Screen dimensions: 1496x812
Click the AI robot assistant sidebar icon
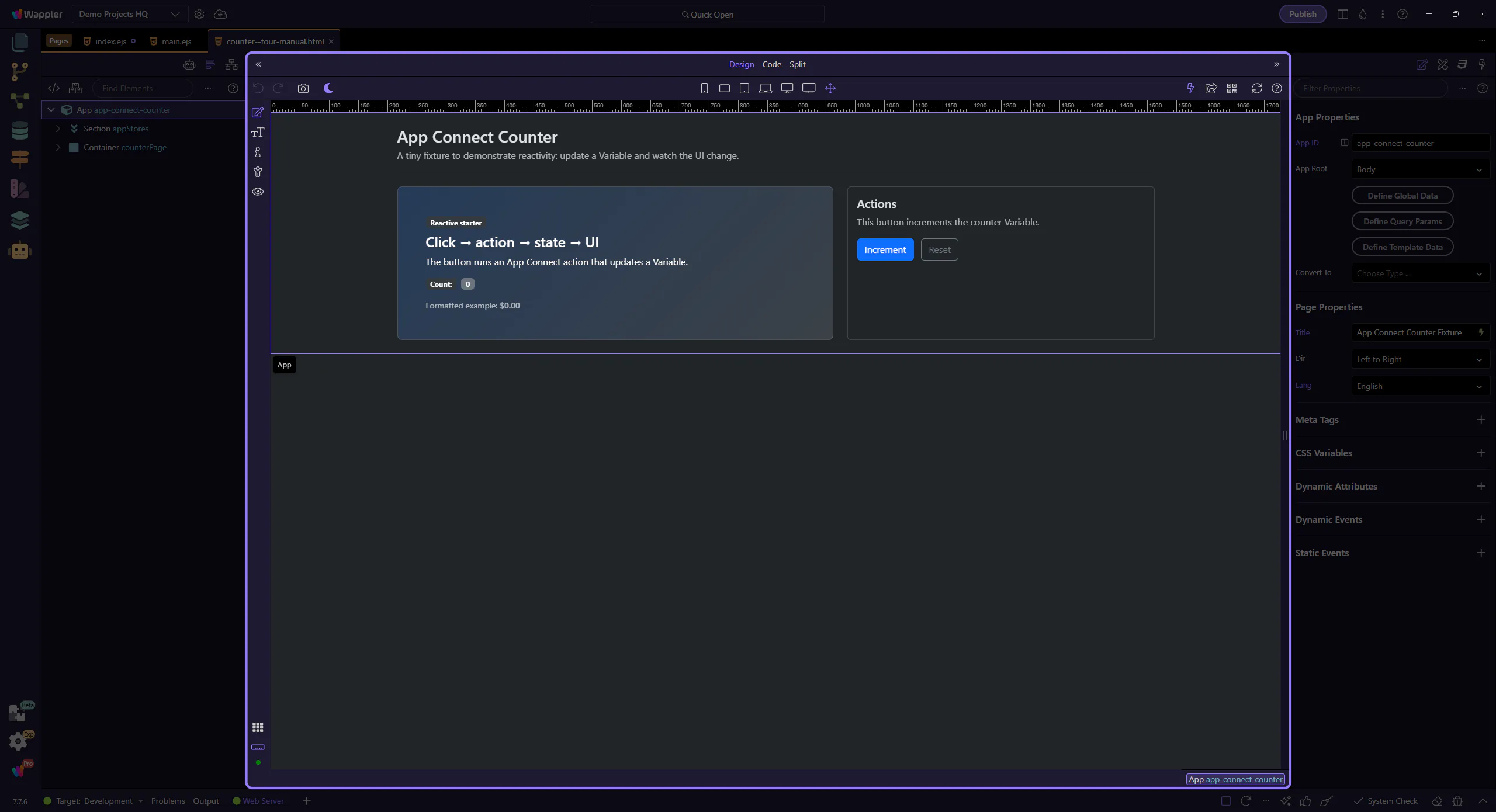click(19, 251)
